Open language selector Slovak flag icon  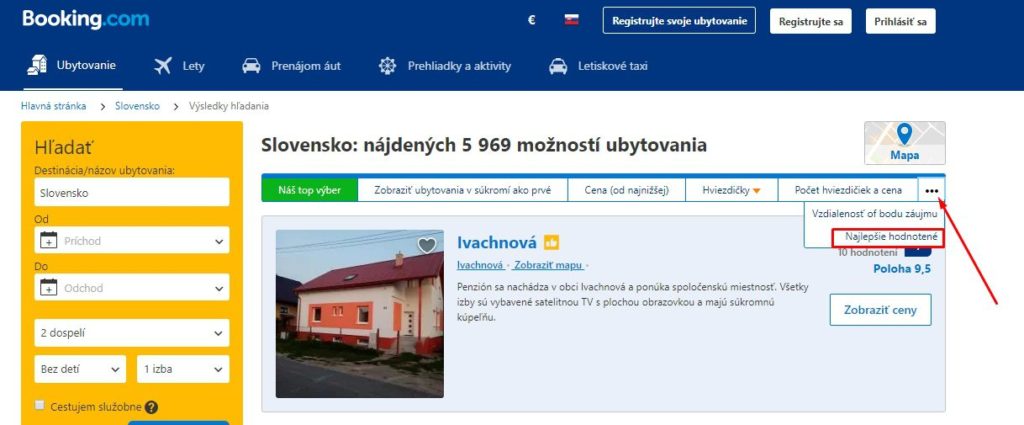571,20
